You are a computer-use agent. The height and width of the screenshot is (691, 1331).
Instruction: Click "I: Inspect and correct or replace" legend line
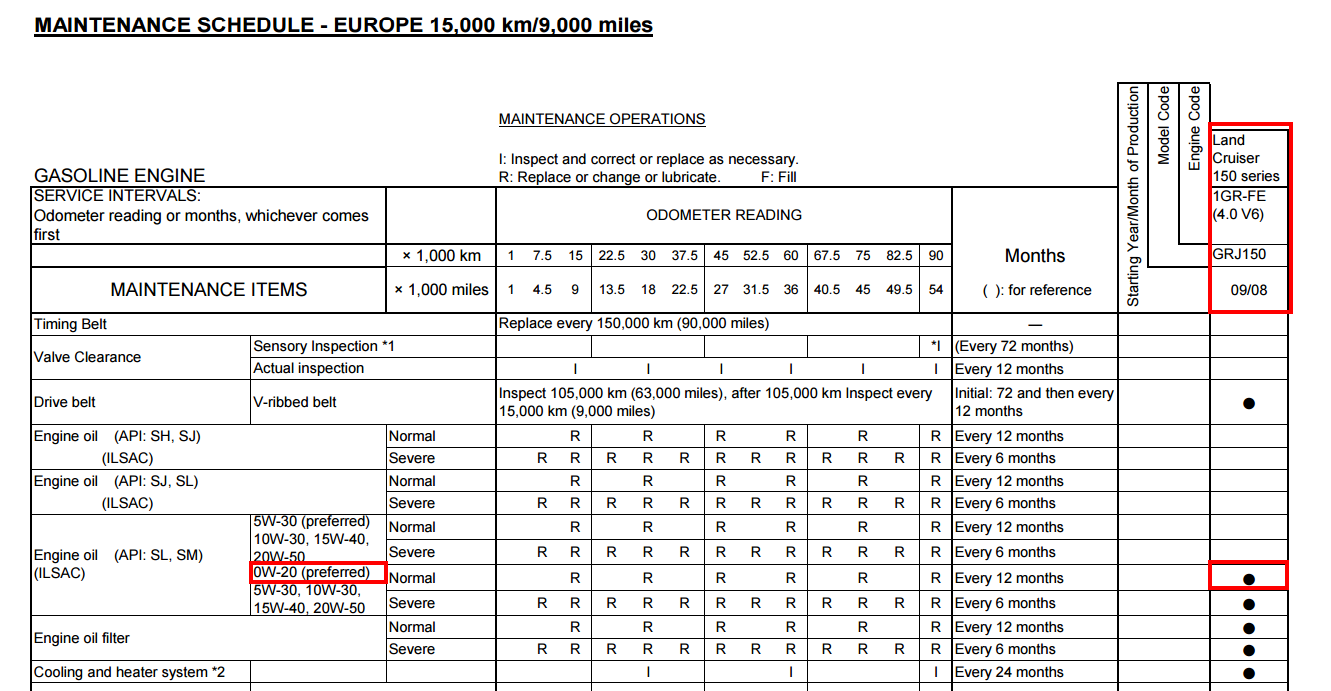(648, 159)
